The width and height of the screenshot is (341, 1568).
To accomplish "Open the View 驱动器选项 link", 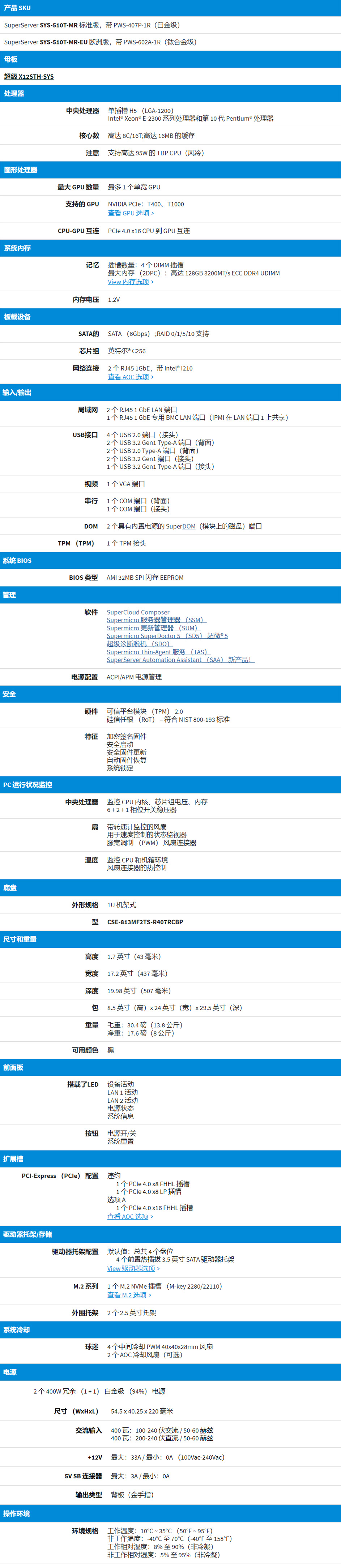I will coord(131,1268).
